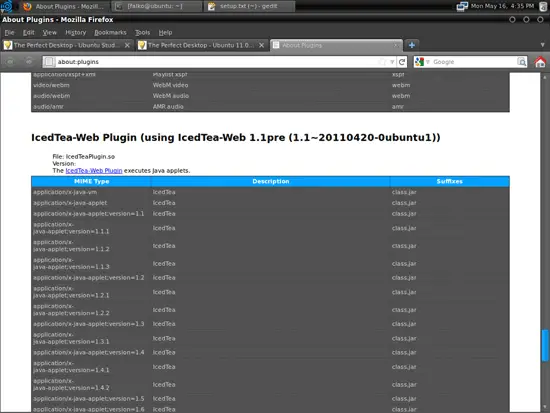This screenshot has height=413, width=550.
Task: Click the about:plugins address field
Action: 217,62
